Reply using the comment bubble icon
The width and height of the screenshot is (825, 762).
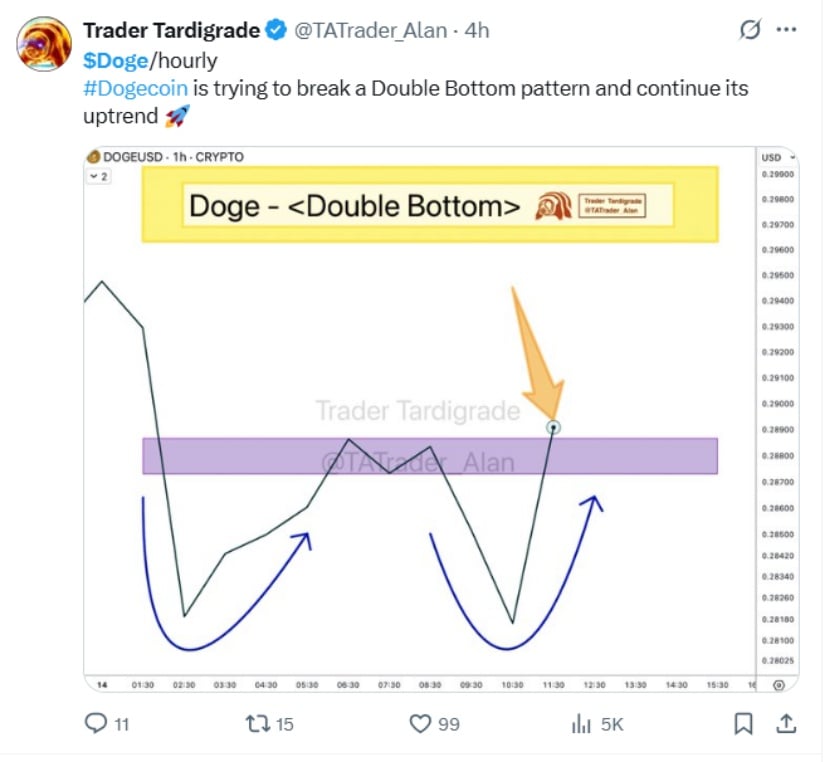(x=96, y=723)
